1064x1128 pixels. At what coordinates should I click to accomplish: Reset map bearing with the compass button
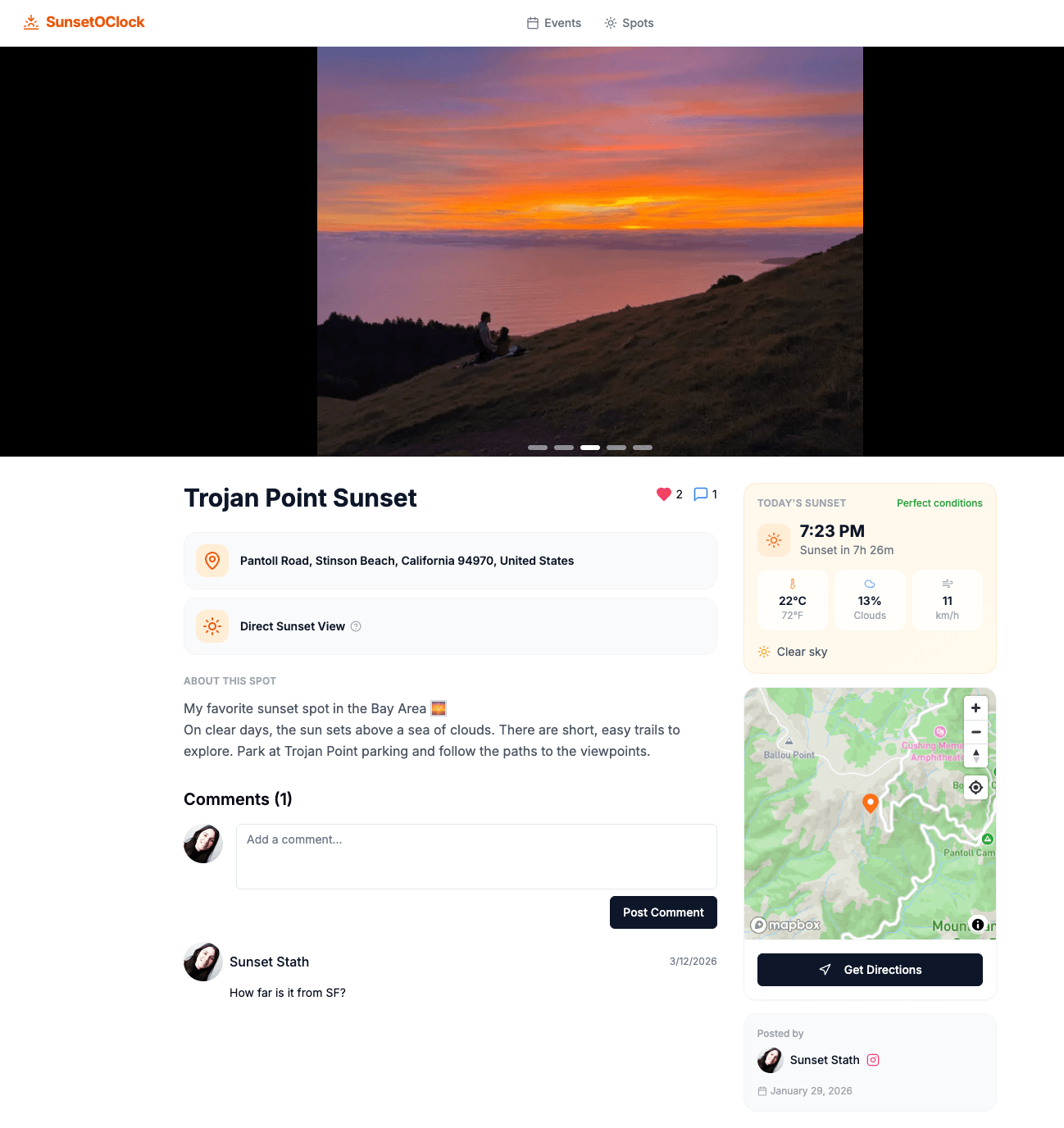point(975,756)
